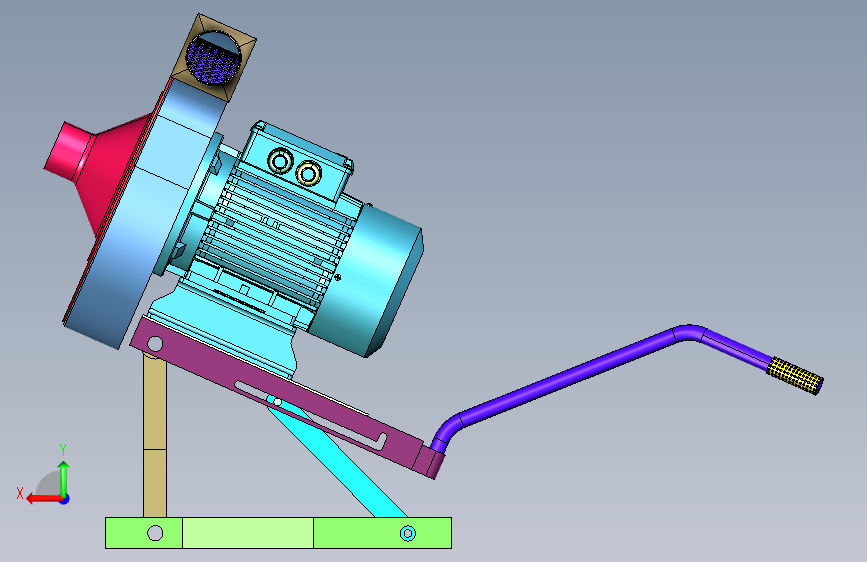Click the cyan pin in green base

point(408,533)
